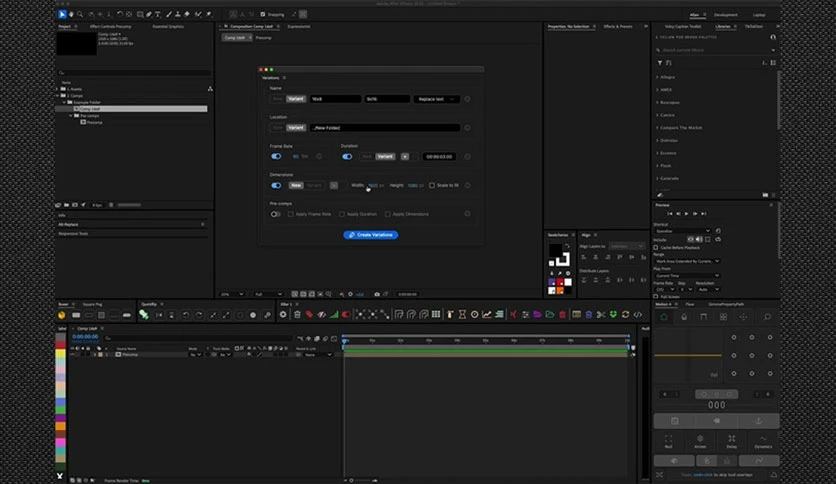Toggle the Dimensions switch
Image resolution: width=836 pixels, height=484 pixels.
click(x=276, y=185)
